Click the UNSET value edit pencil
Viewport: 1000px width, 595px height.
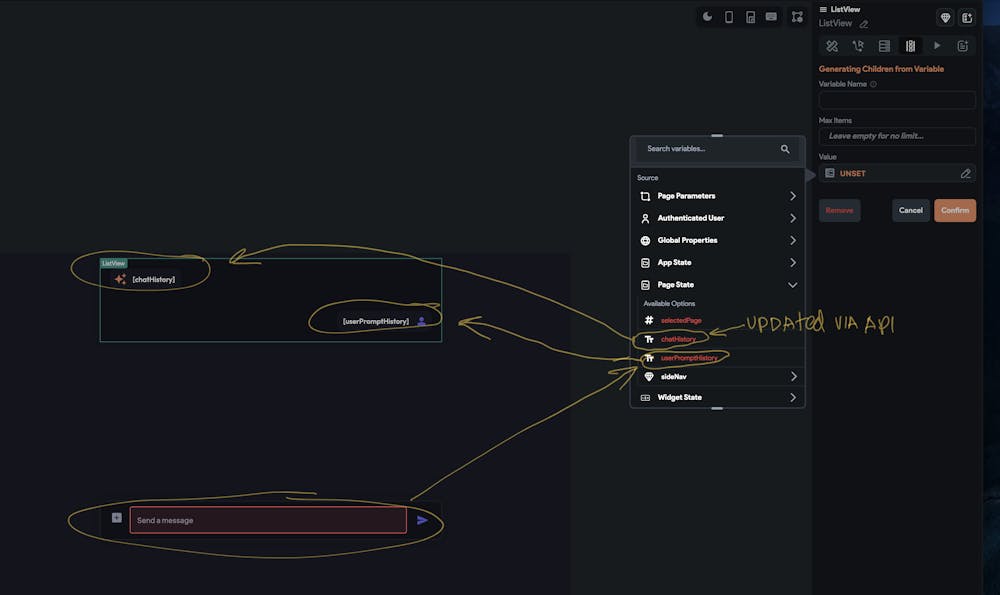tap(965, 173)
